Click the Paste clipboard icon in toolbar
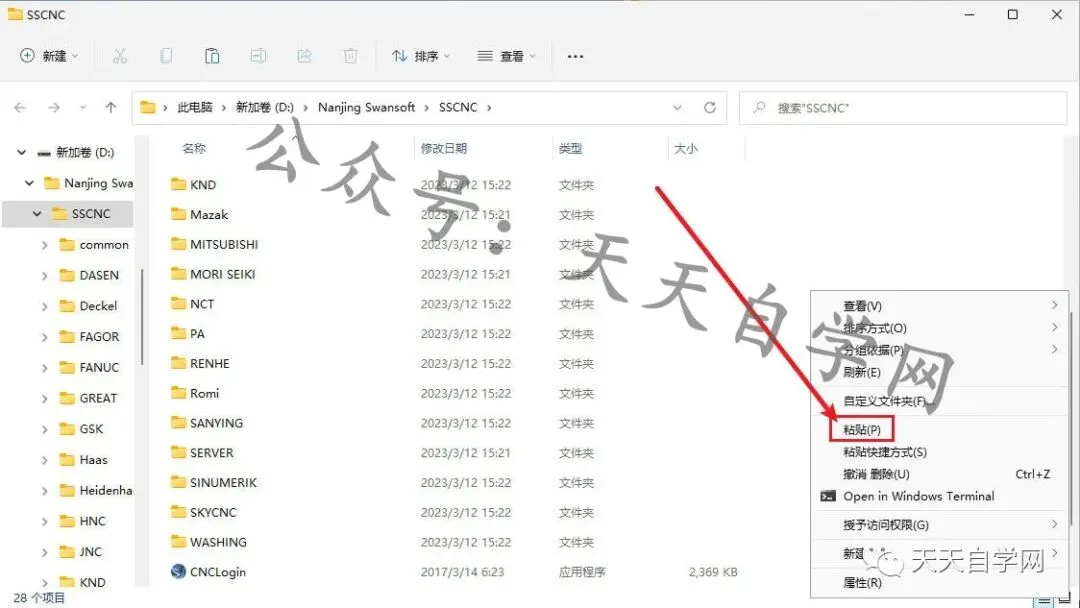The width and height of the screenshot is (1080, 608). [x=212, y=56]
